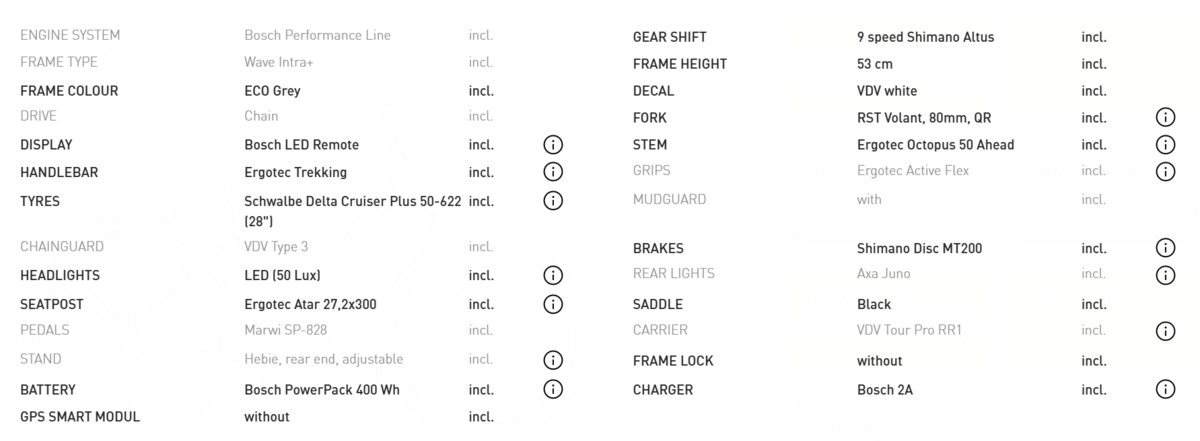Image resolution: width=1200 pixels, height=441 pixels.
Task: Open info icon for Fork row
Action: (1165, 118)
